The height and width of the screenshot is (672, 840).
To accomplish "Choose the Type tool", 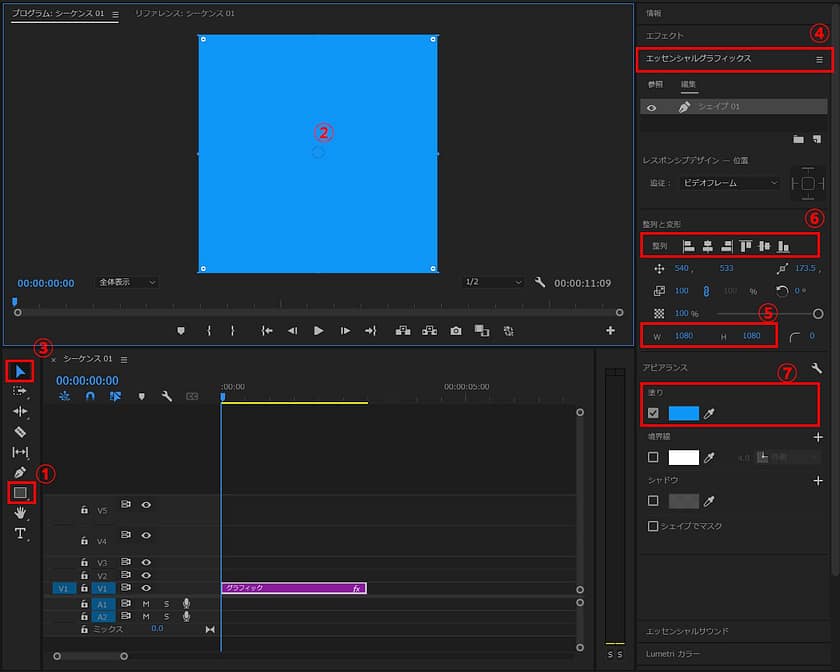I will (x=19, y=533).
